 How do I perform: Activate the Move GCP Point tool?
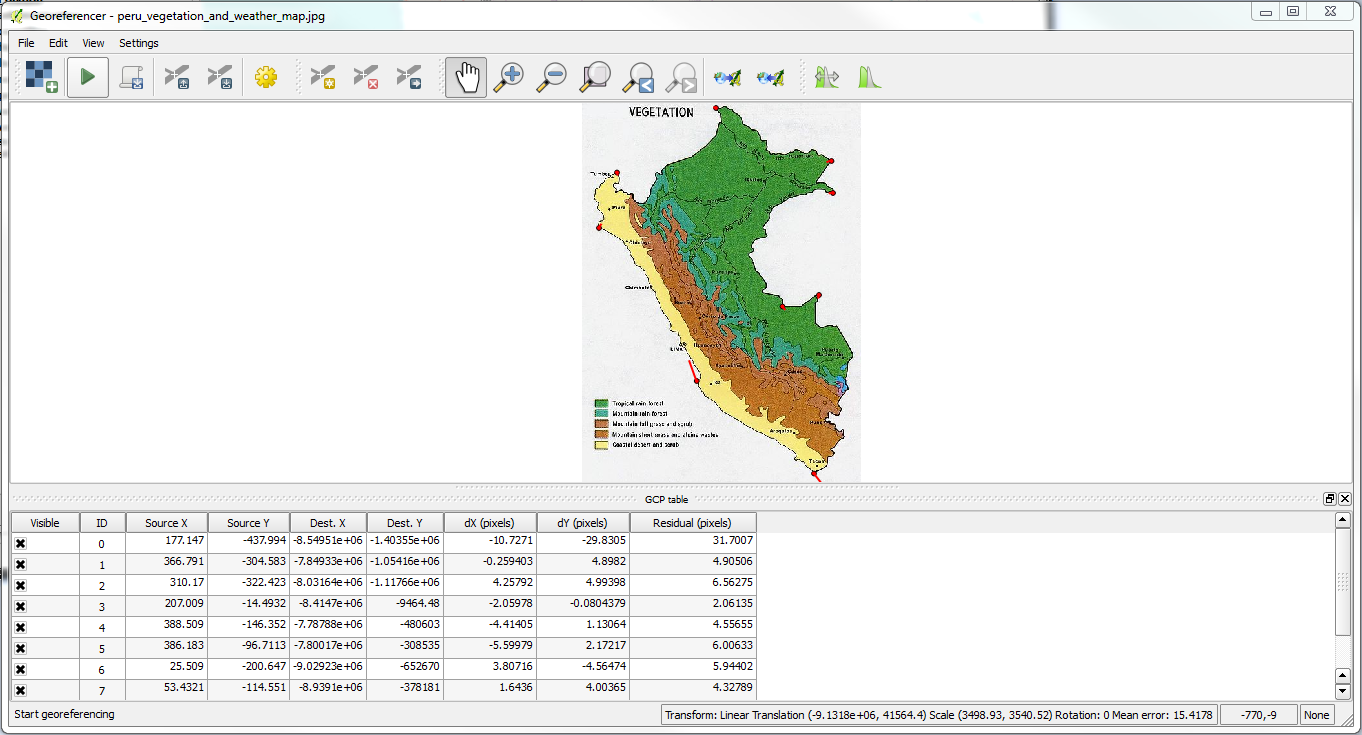409,77
